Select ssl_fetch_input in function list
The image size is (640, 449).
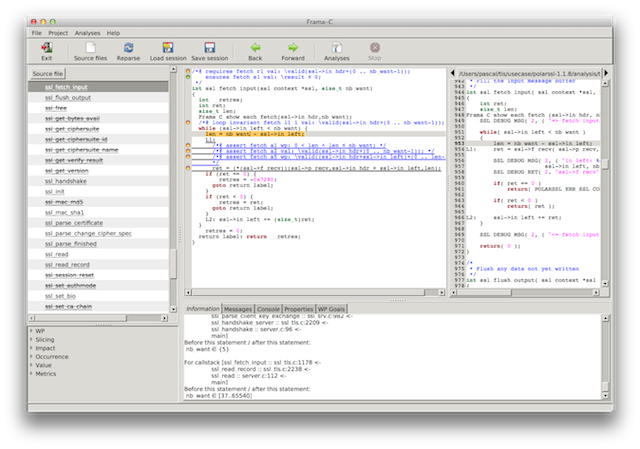(x=98, y=87)
